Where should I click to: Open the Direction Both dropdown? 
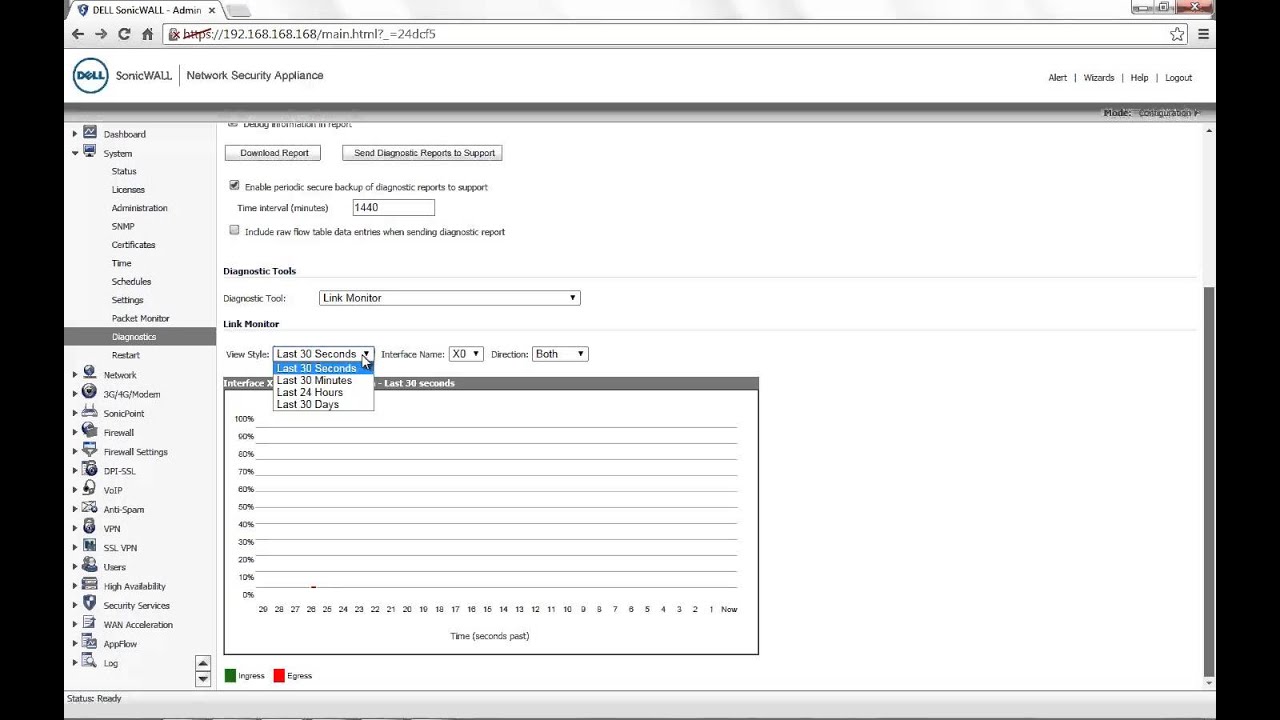pyautogui.click(x=560, y=354)
